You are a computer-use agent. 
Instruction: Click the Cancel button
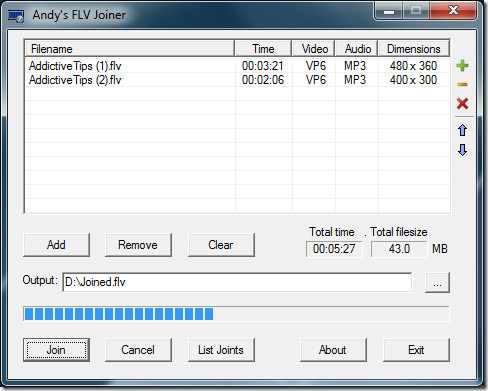(138, 350)
